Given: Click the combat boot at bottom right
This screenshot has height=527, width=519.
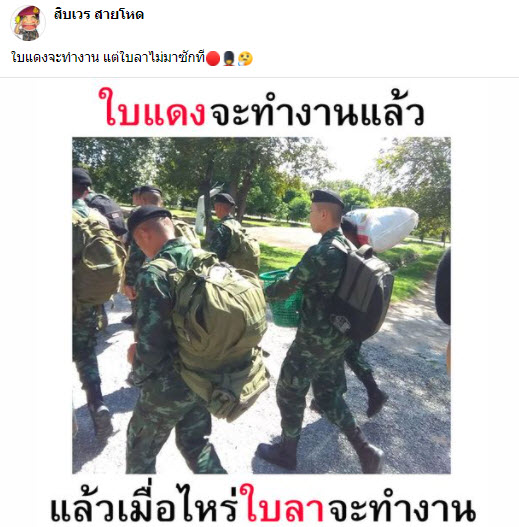Looking at the screenshot, I should 368,452.
